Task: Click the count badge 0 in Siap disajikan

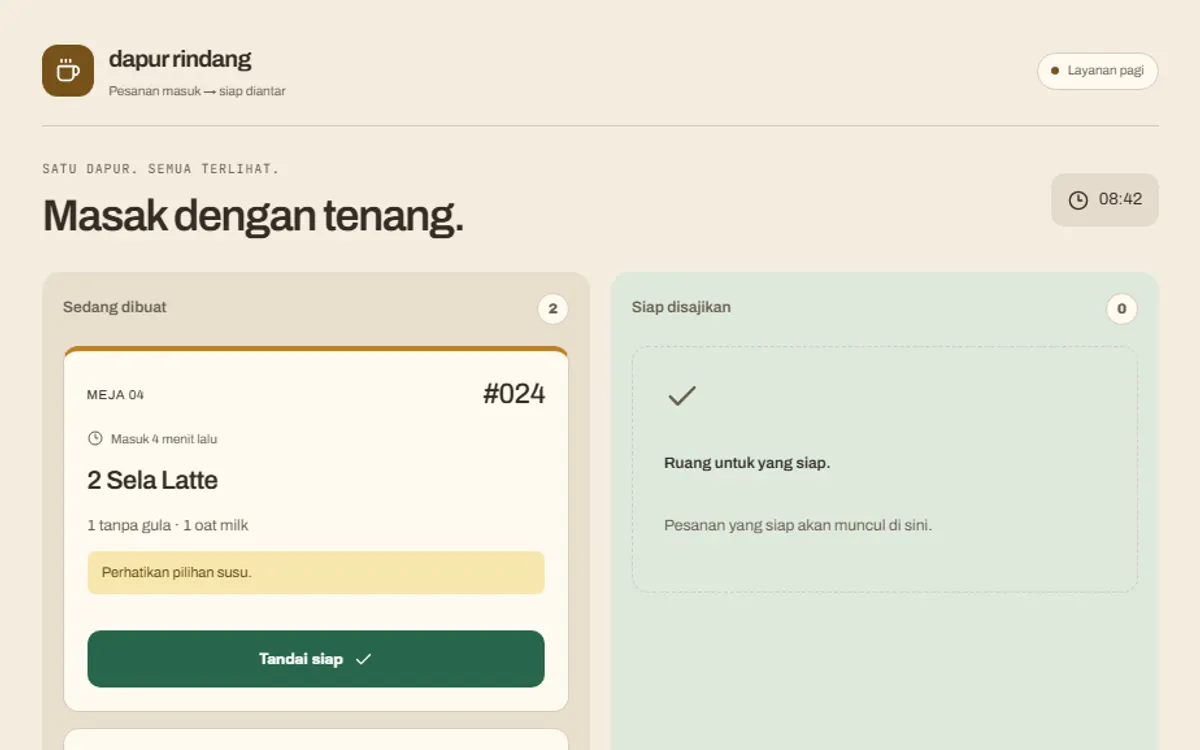Action: pos(1121,309)
